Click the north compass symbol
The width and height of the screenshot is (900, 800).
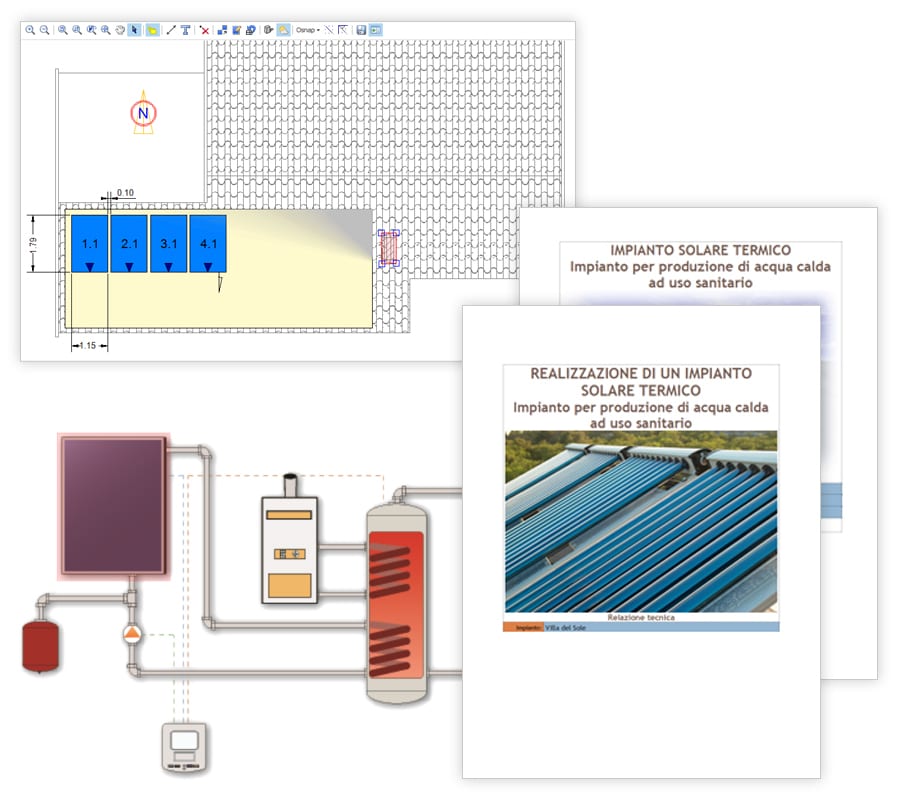(143, 112)
